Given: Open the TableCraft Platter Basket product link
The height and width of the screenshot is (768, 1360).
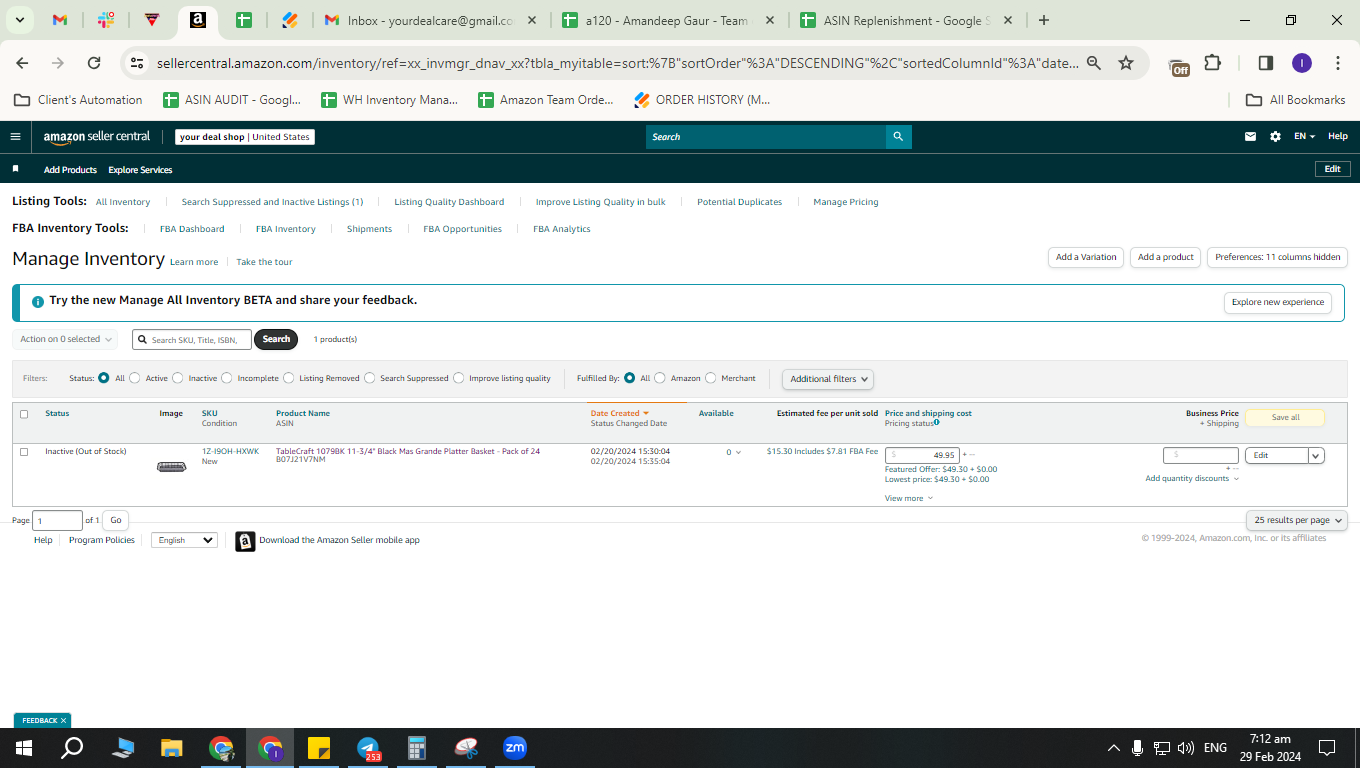Looking at the screenshot, I should click(408, 451).
